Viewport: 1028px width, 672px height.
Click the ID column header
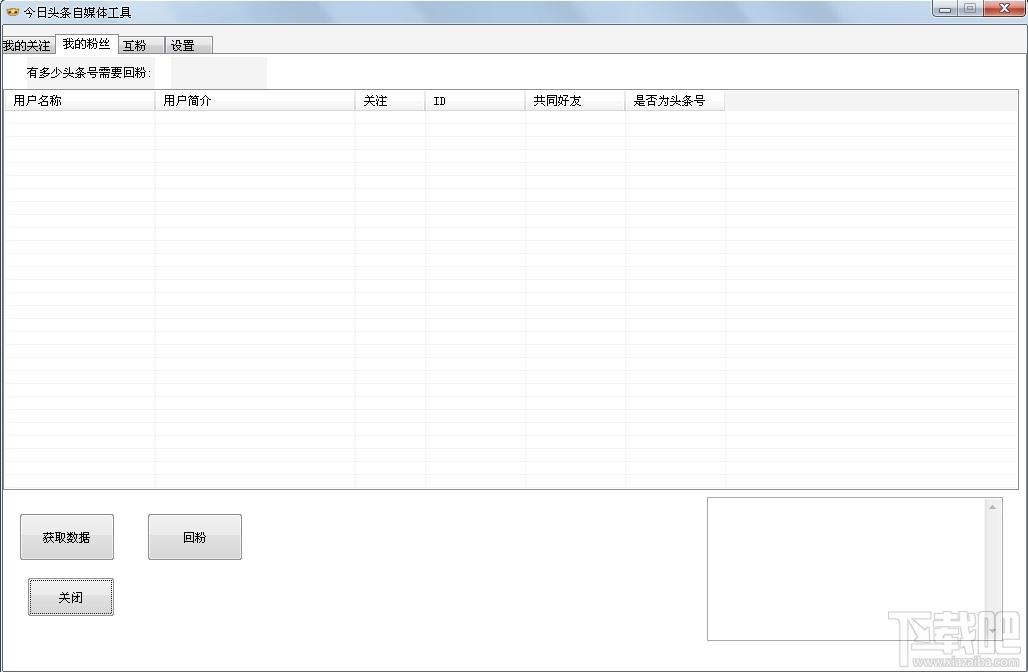[475, 101]
